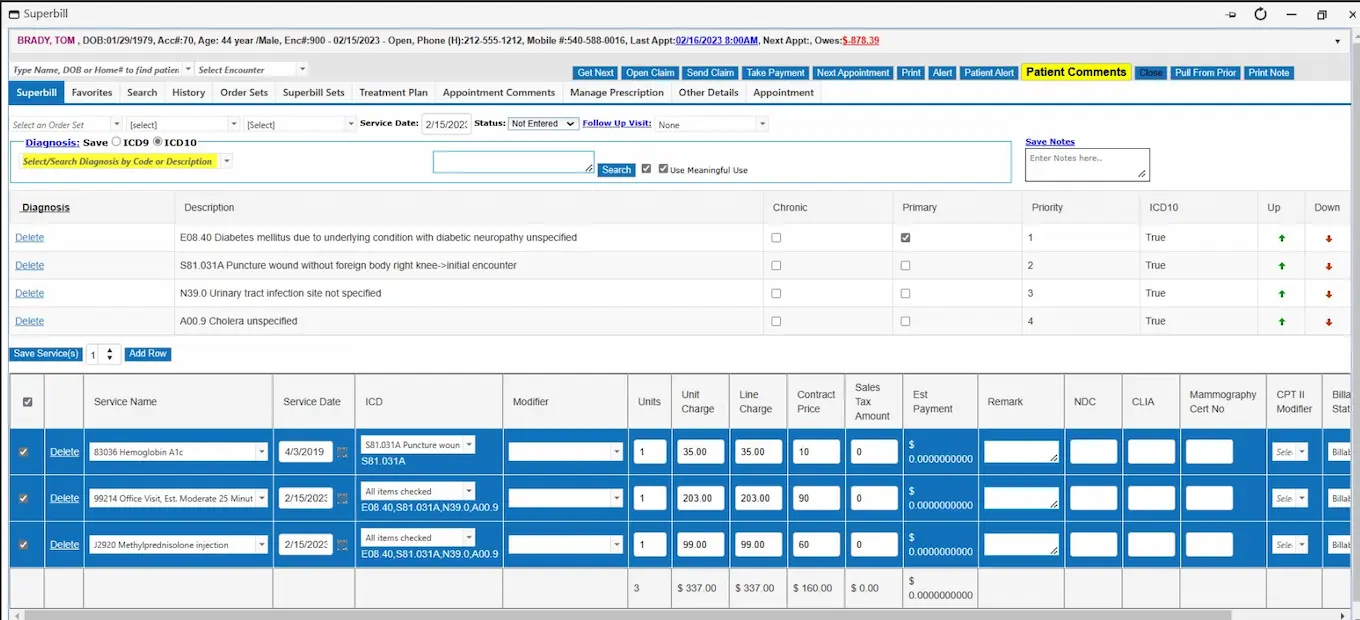Move Cholera diagnosis up with green arrow
The image size is (1360, 620).
pos(1281,322)
